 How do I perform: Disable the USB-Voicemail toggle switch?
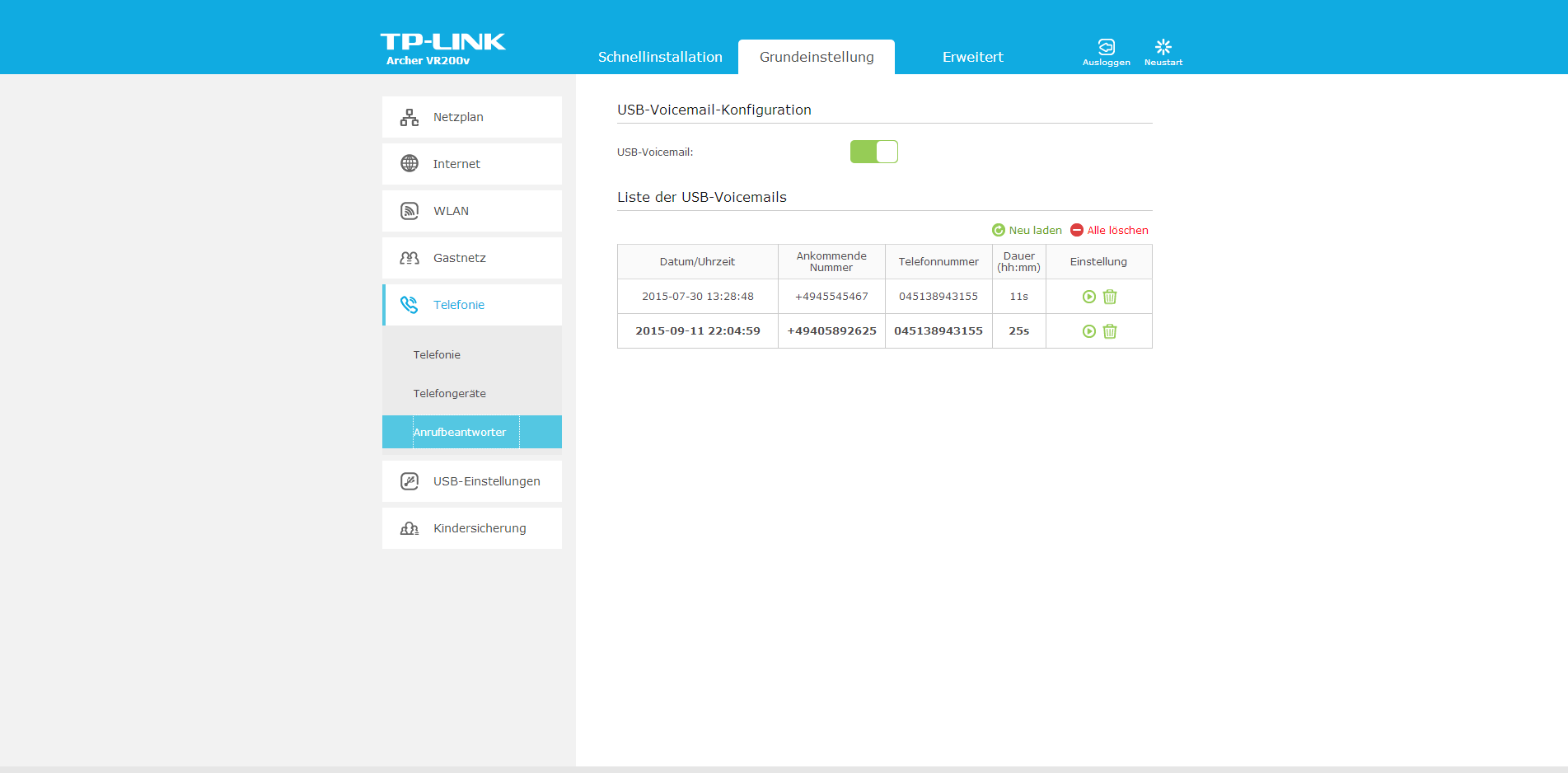tap(873, 152)
